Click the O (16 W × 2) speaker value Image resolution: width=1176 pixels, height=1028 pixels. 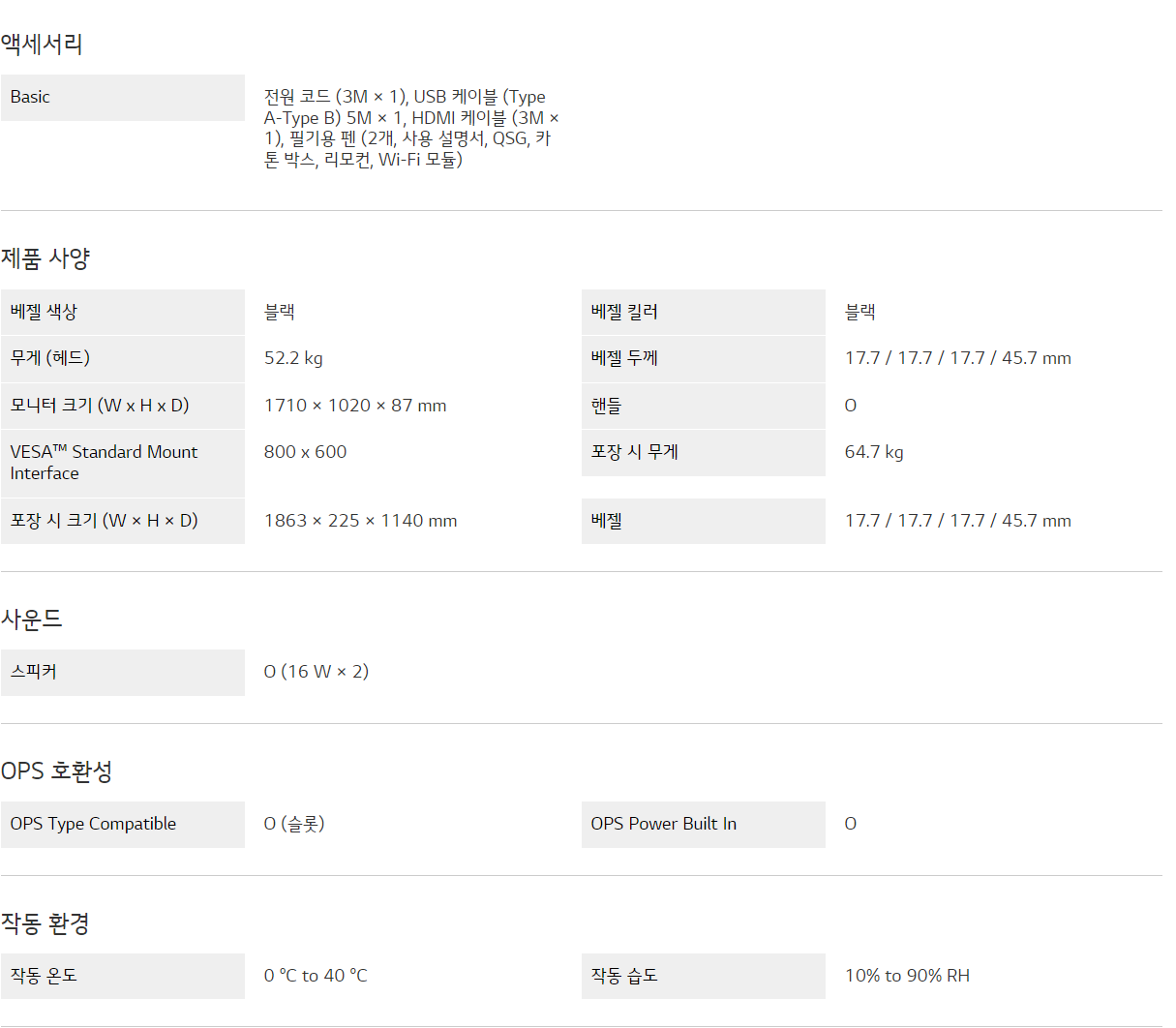[x=316, y=672]
